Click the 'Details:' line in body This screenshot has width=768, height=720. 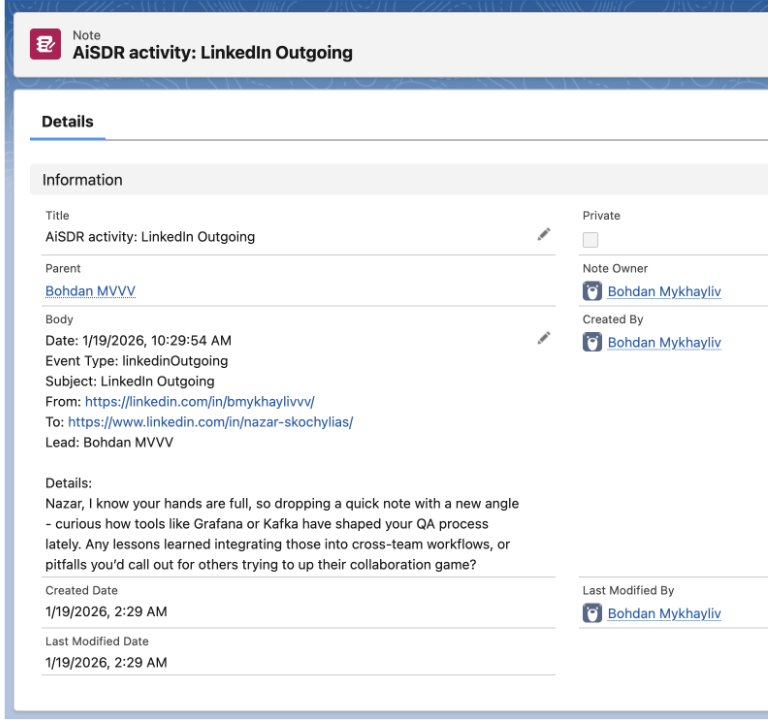(69, 483)
